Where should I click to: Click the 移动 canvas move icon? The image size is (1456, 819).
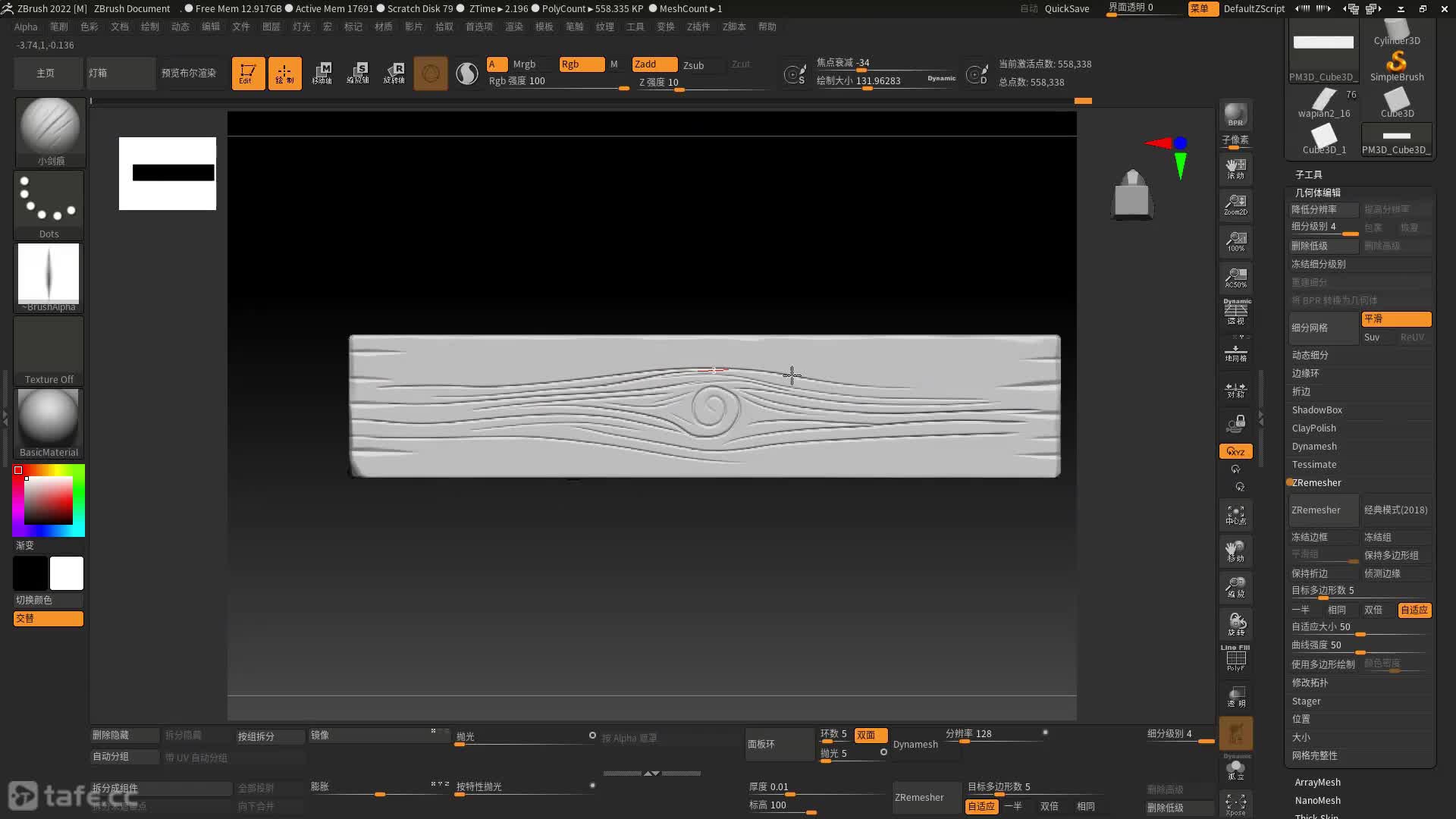click(1235, 551)
